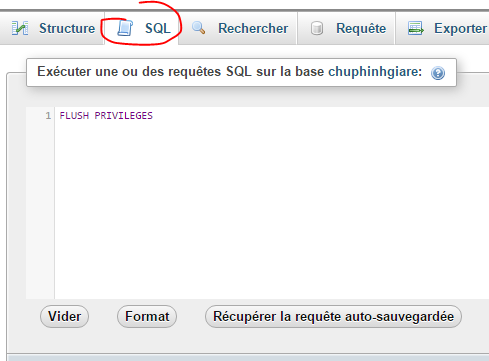
Task: Click the Vider button
Action: click(64, 316)
